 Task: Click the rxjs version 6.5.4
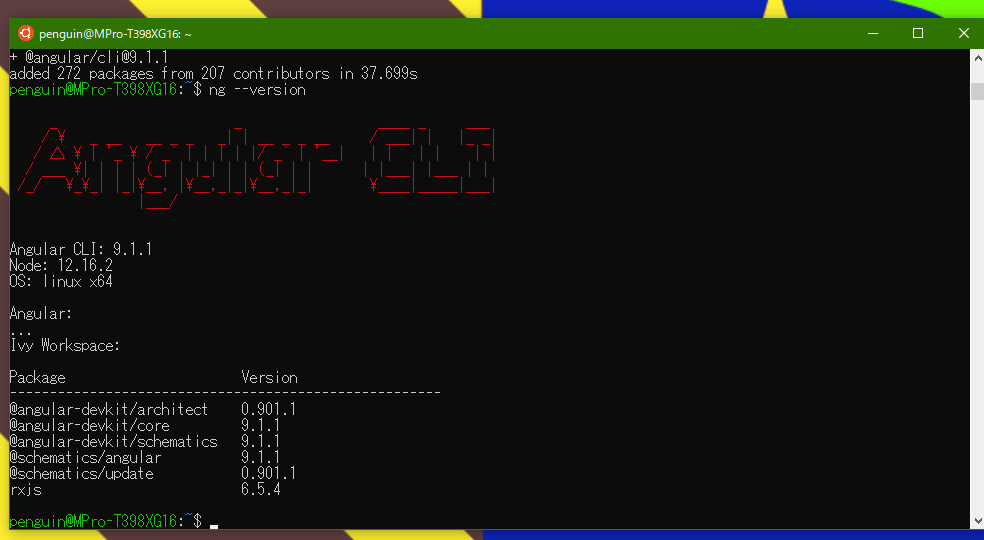pos(260,490)
